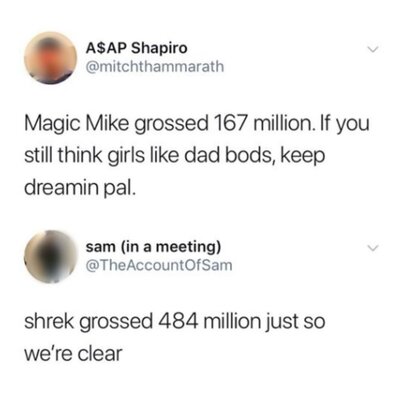Screen dimensions: 400x394
Task: Select the line 'shrek grossed 484 million just so'
Action: [x=174, y=322]
